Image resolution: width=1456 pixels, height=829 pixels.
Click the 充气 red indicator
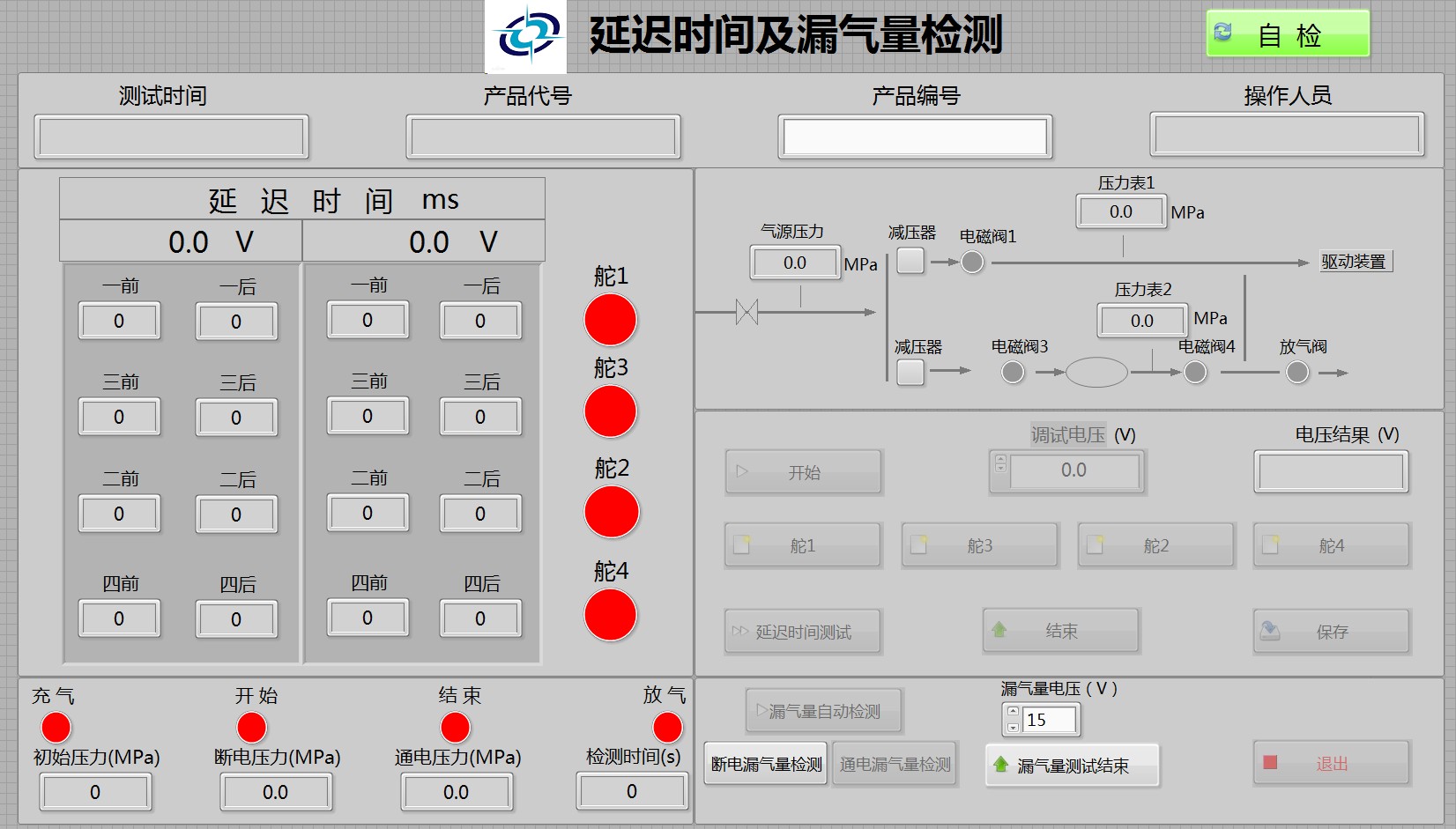56,728
